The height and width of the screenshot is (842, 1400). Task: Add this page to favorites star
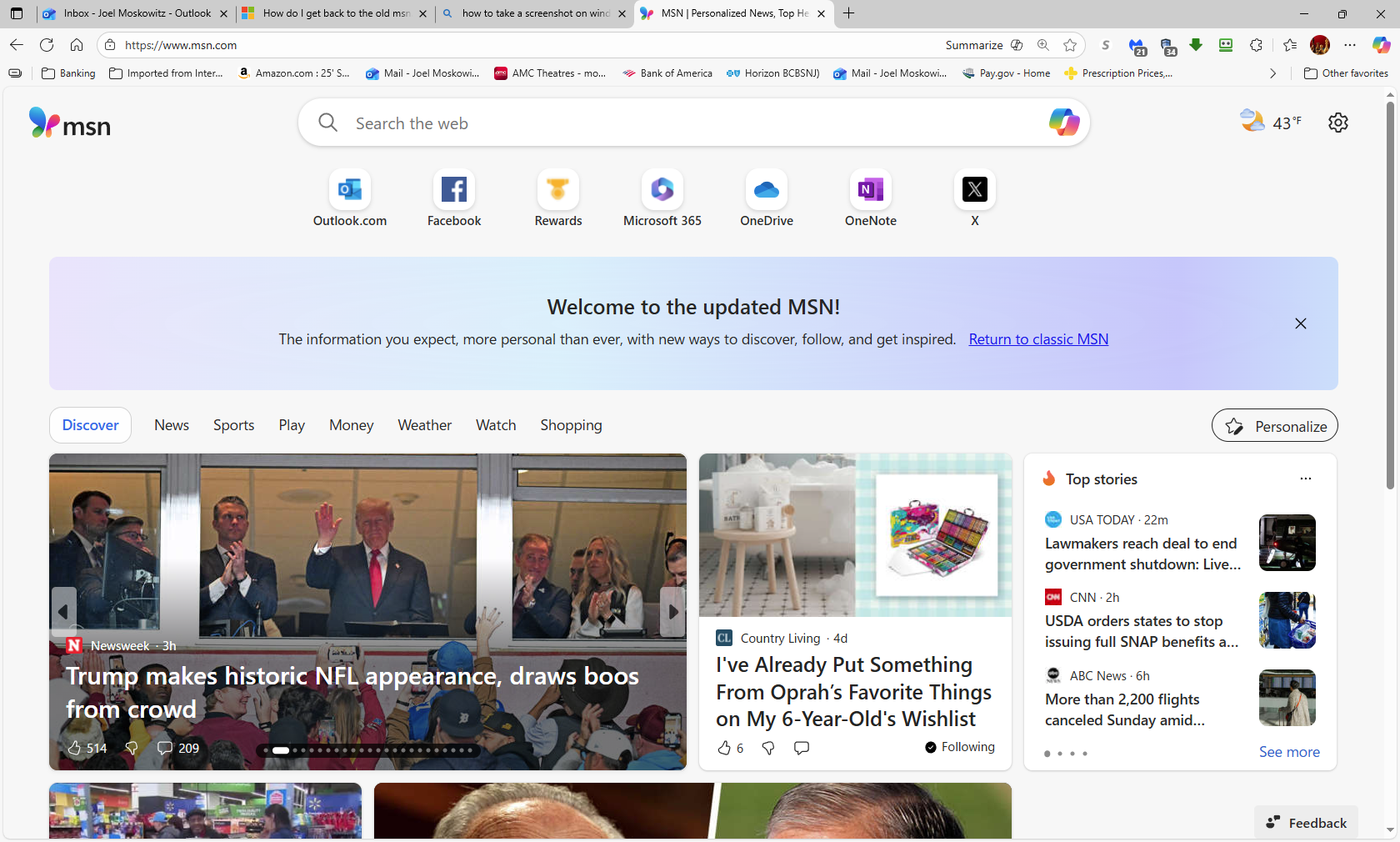(x=1070, y=45)
